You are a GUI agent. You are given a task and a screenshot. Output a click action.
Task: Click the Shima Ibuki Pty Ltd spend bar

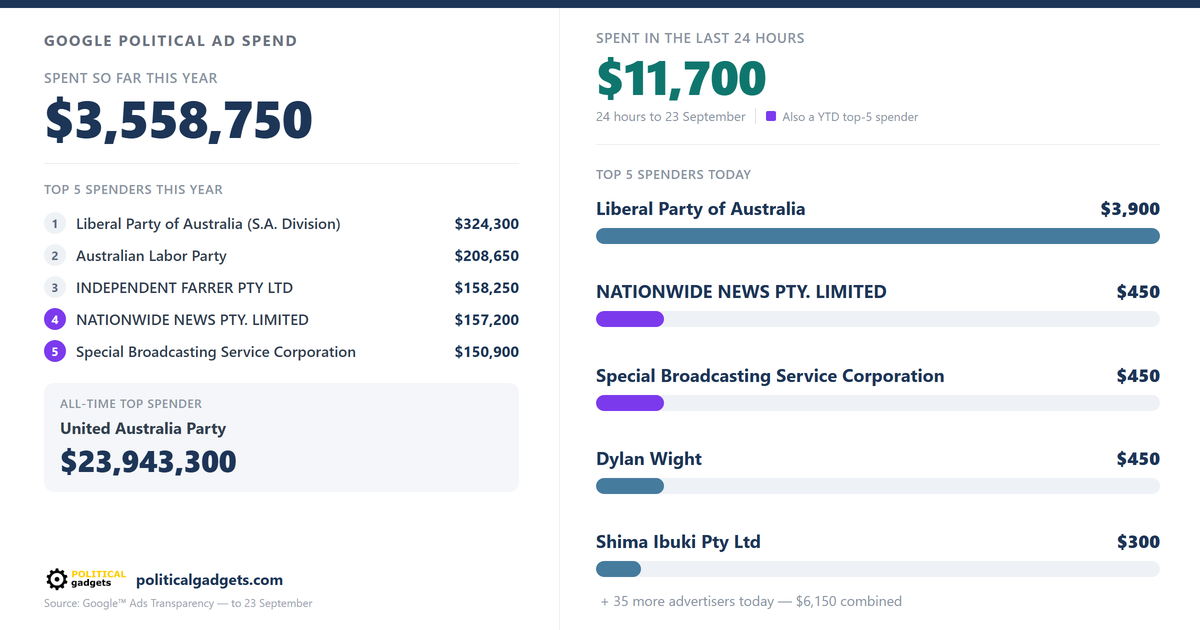pos(618,569)
